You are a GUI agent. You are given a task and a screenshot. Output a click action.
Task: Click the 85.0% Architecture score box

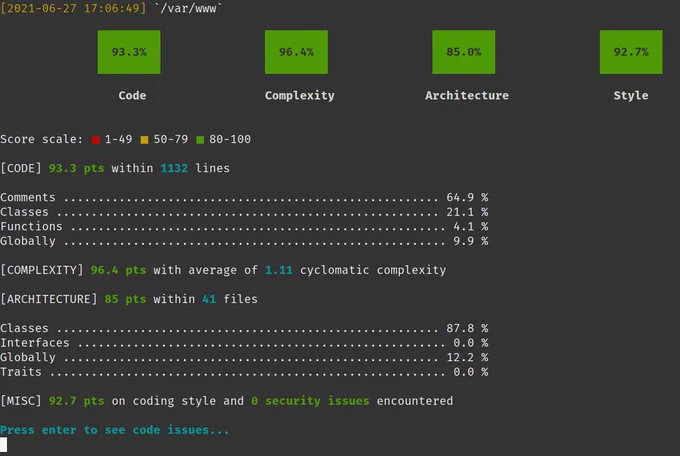464,52
